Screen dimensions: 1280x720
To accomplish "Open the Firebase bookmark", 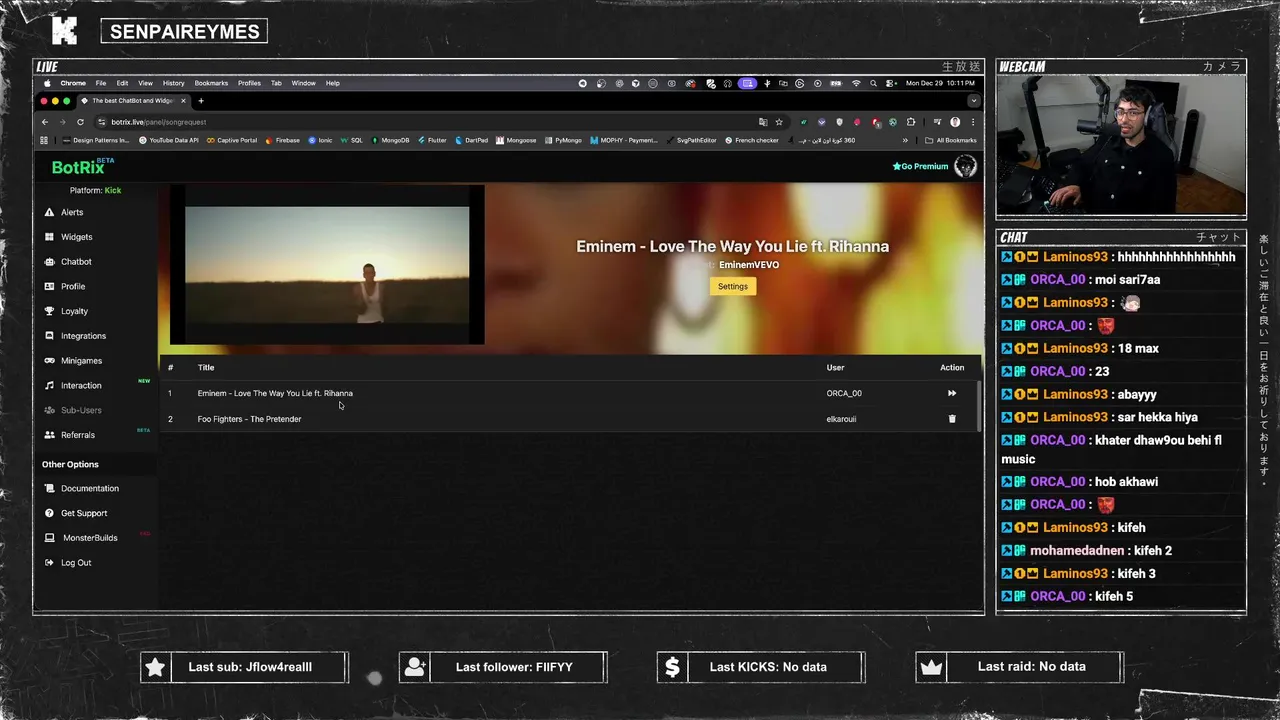I will point(283,140).
